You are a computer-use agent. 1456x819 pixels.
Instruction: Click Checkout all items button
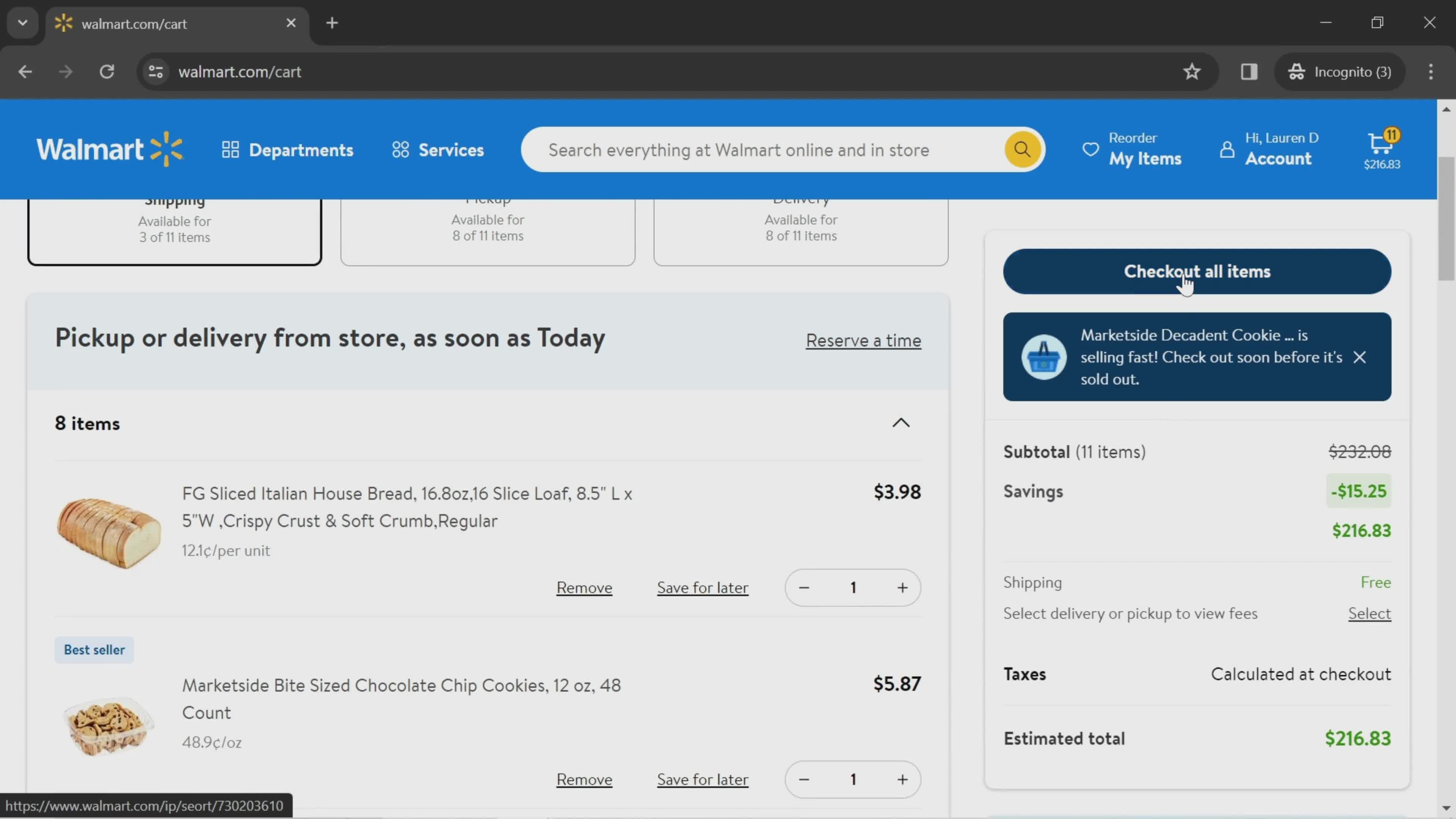[x=1197, y=271]
